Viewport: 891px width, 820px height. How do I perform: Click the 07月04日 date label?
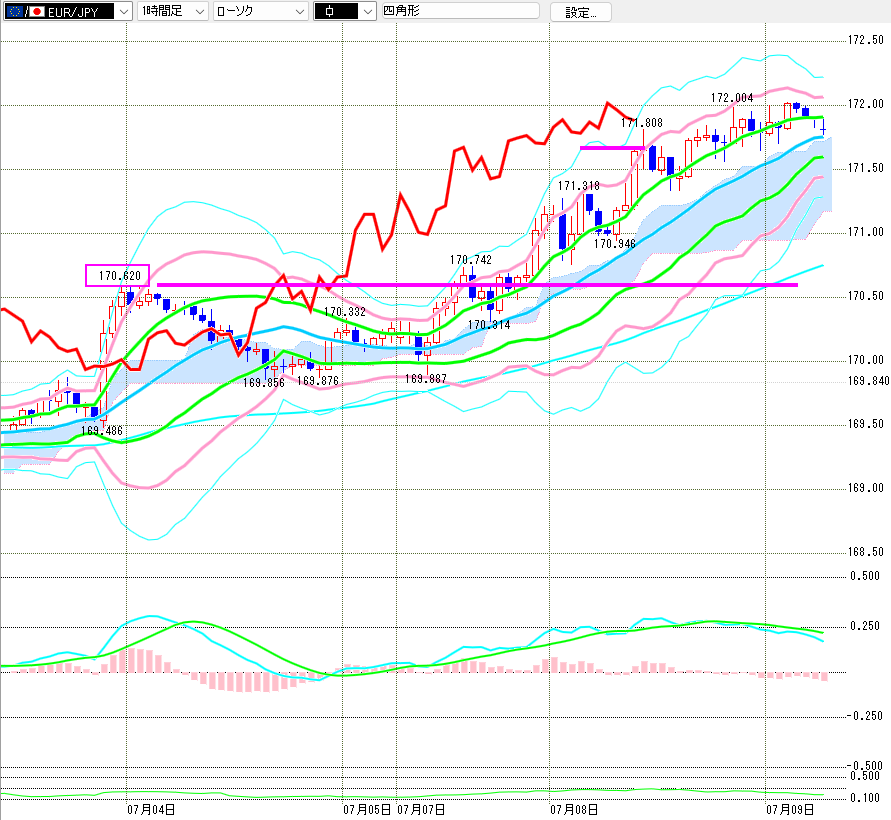coord(151,809)
